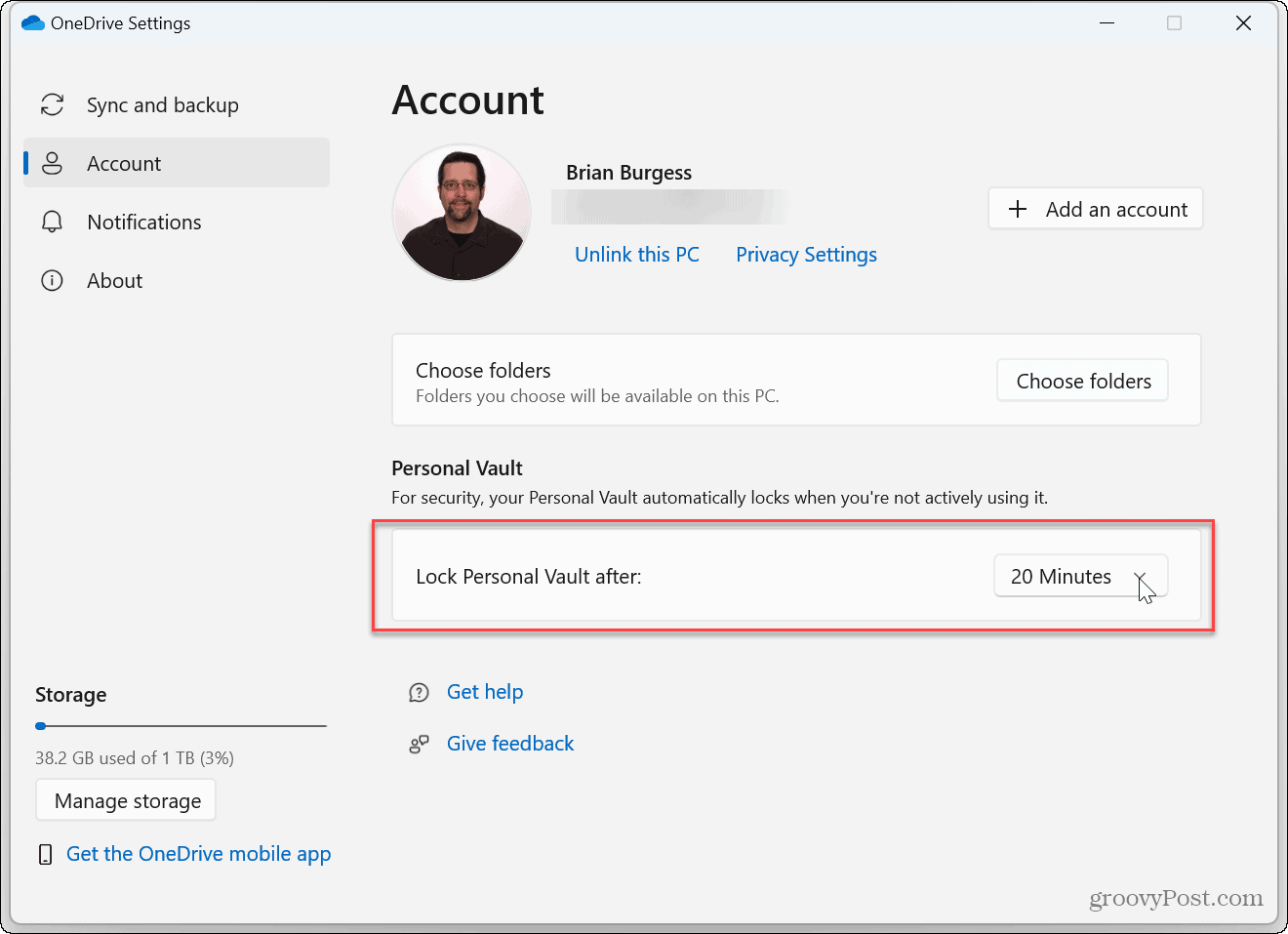
Task: Open the About page
Action: click(177, 280)
